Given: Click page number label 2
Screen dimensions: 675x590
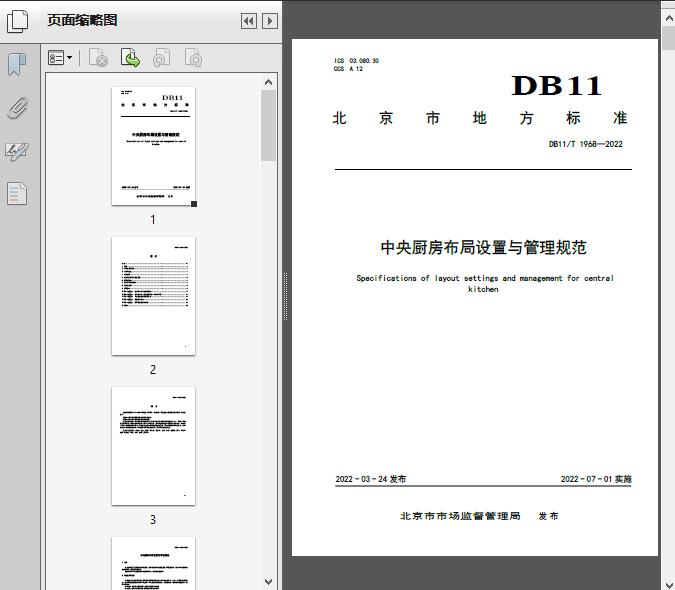Looking at the screenshot, I should (153, 369).
